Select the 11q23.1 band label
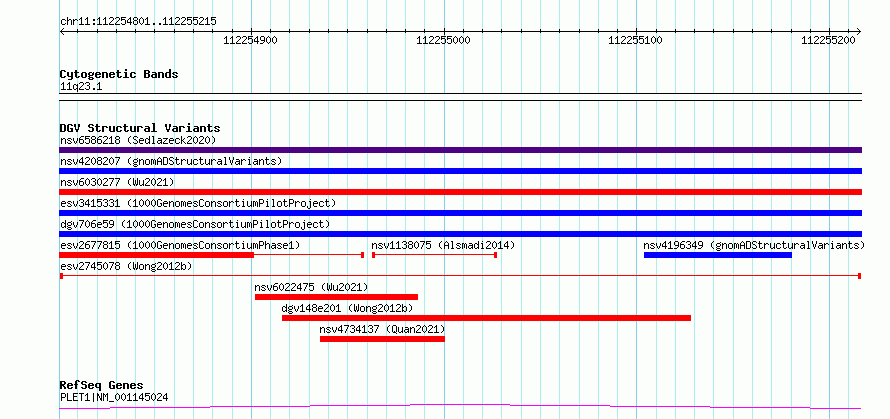 [x=81, y=87]
